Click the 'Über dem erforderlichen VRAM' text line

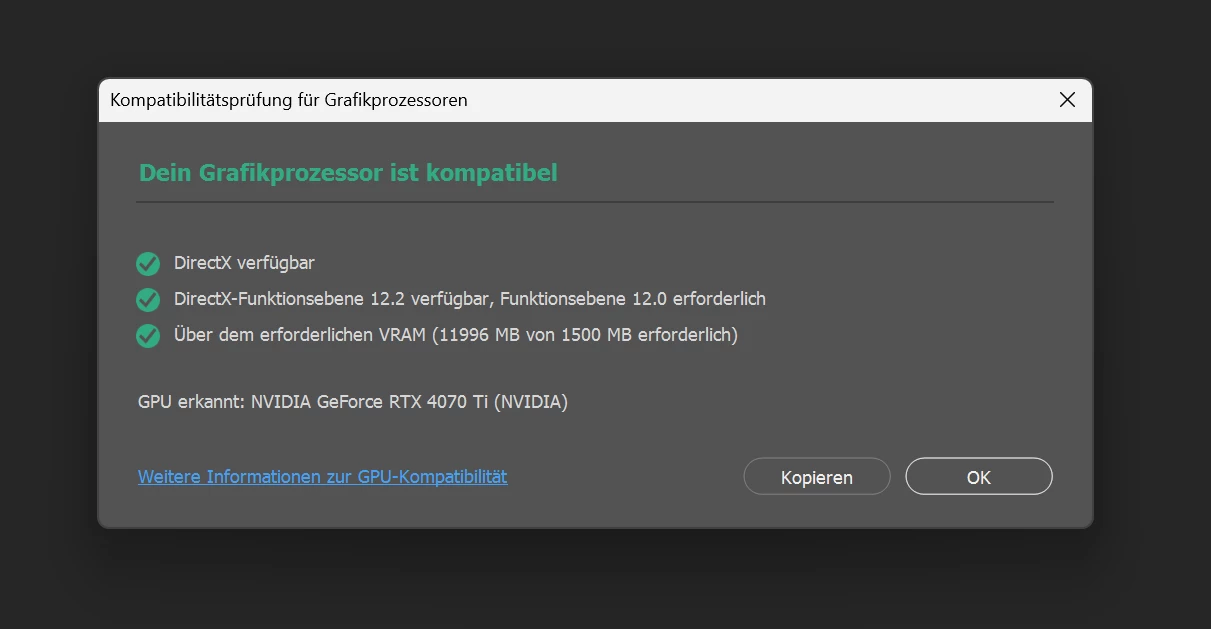(x=456, y=335)
